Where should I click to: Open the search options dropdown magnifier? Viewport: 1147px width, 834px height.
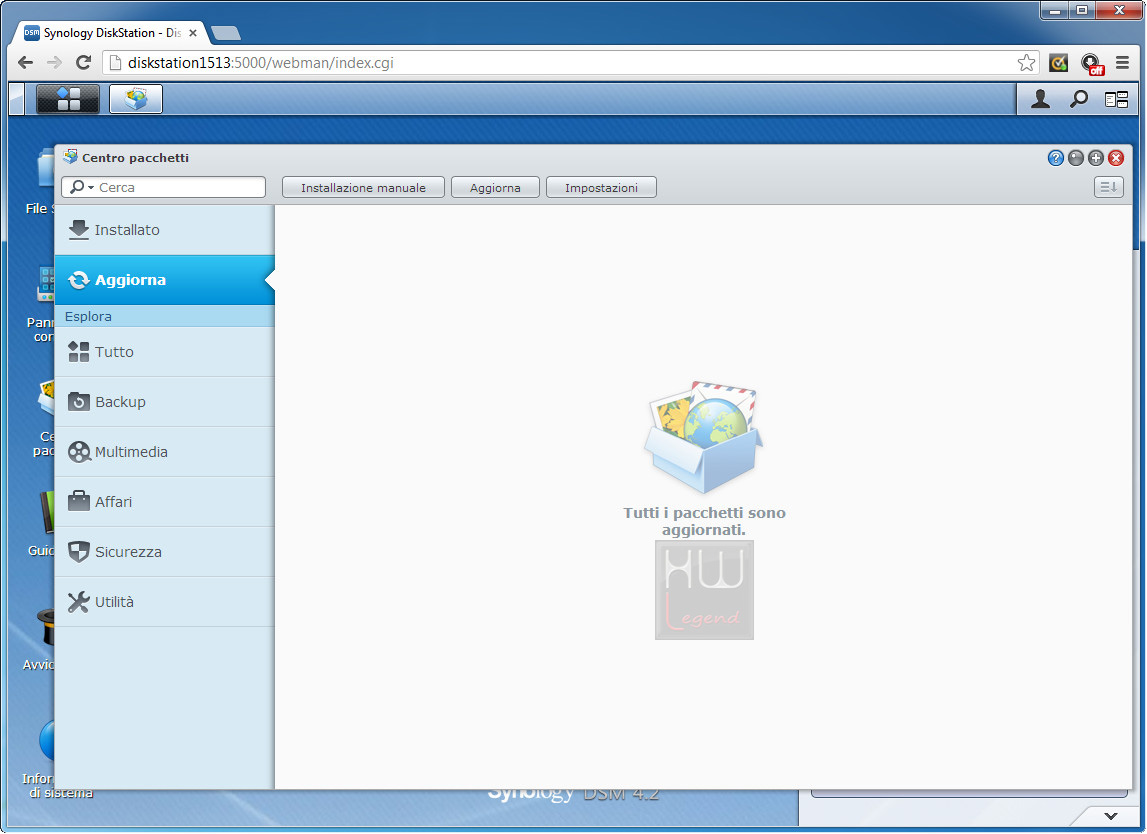coord(81,187)
